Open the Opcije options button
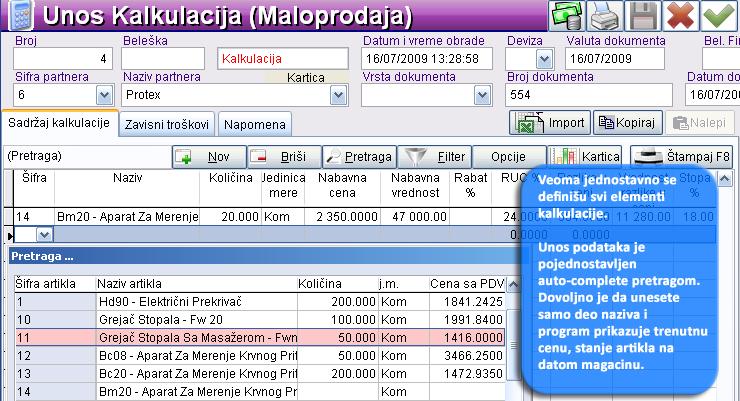This screenshot has height=401, width=740. (508, 157)
